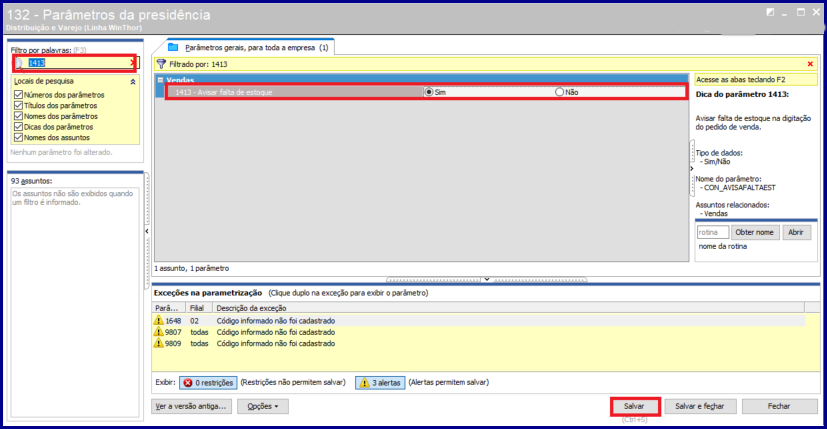Click 'CON_AVISAFALTAEST' parameter name
827x429 pixels.
739,187
